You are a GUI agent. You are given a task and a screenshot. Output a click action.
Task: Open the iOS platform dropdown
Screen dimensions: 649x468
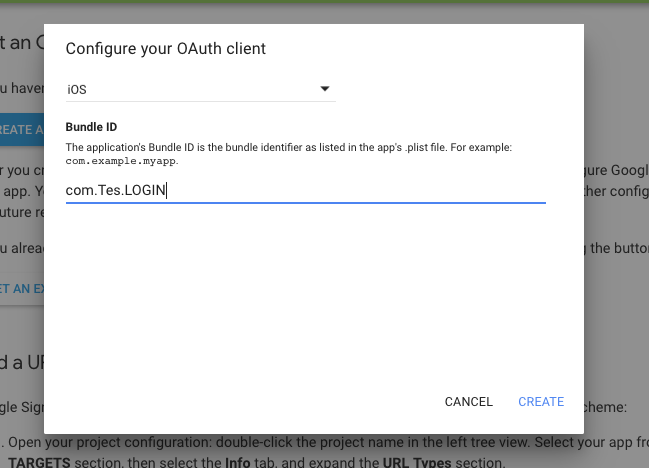pos(201,89)
